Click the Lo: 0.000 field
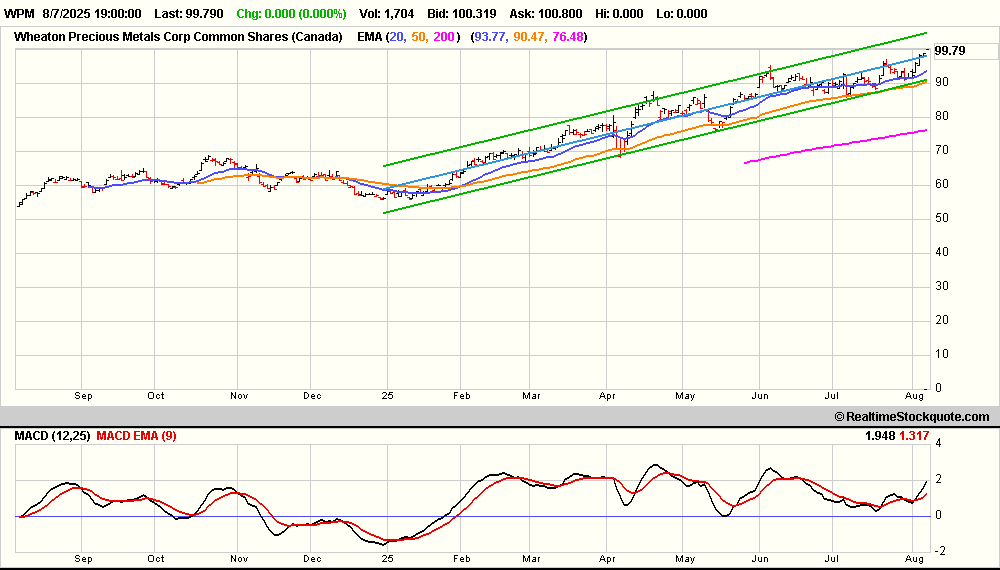The height and width of the screenshot is (570, 1000). (682, 13)
